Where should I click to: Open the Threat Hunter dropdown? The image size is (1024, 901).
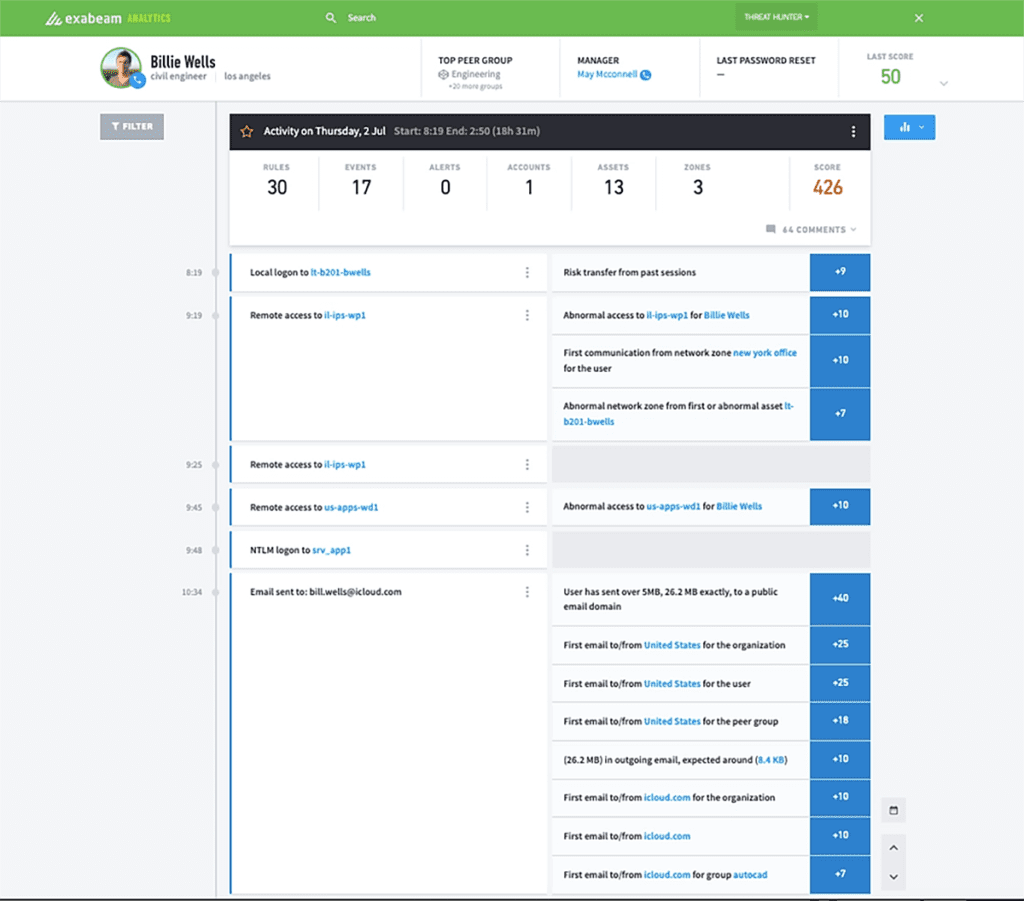tap(777, 17)
